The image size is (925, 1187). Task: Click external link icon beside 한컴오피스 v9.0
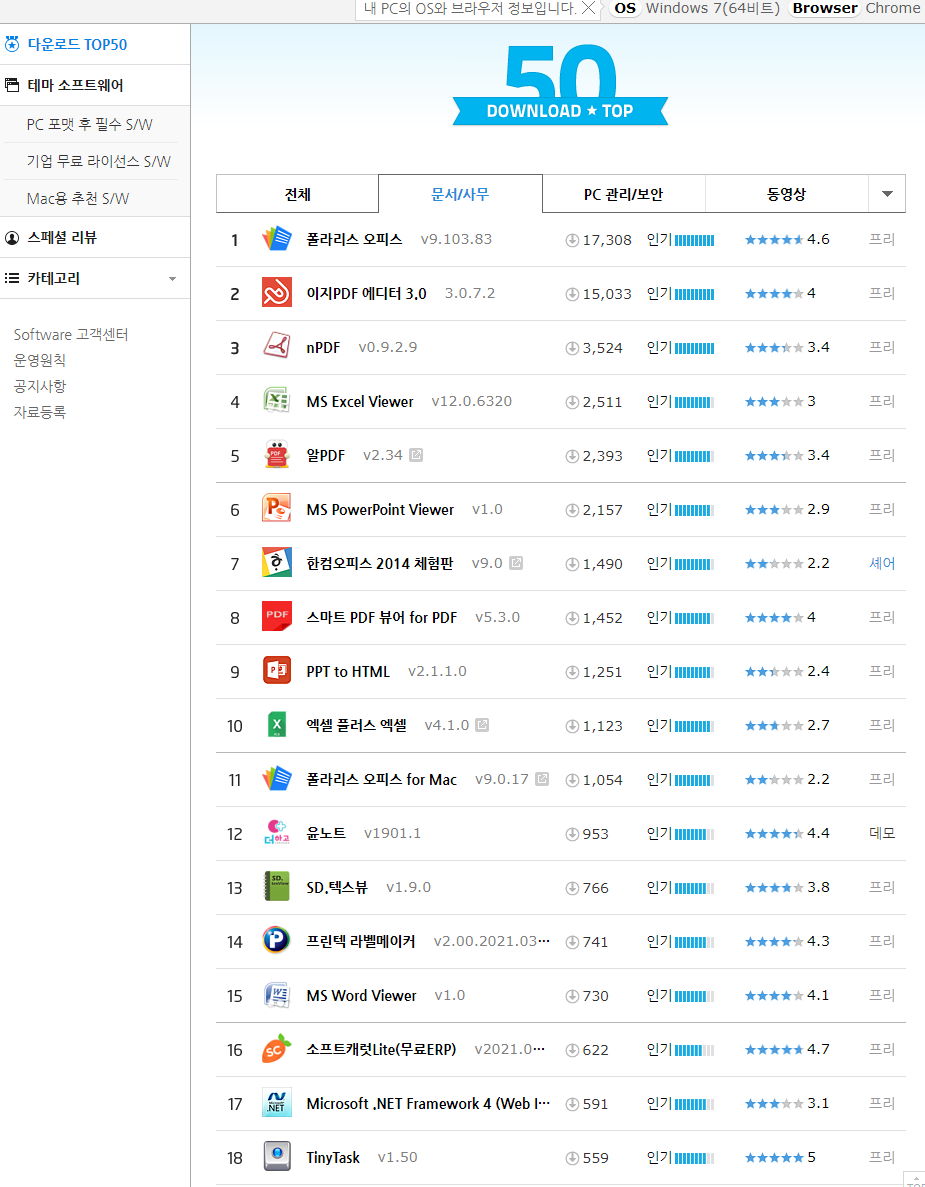[516, 563]
